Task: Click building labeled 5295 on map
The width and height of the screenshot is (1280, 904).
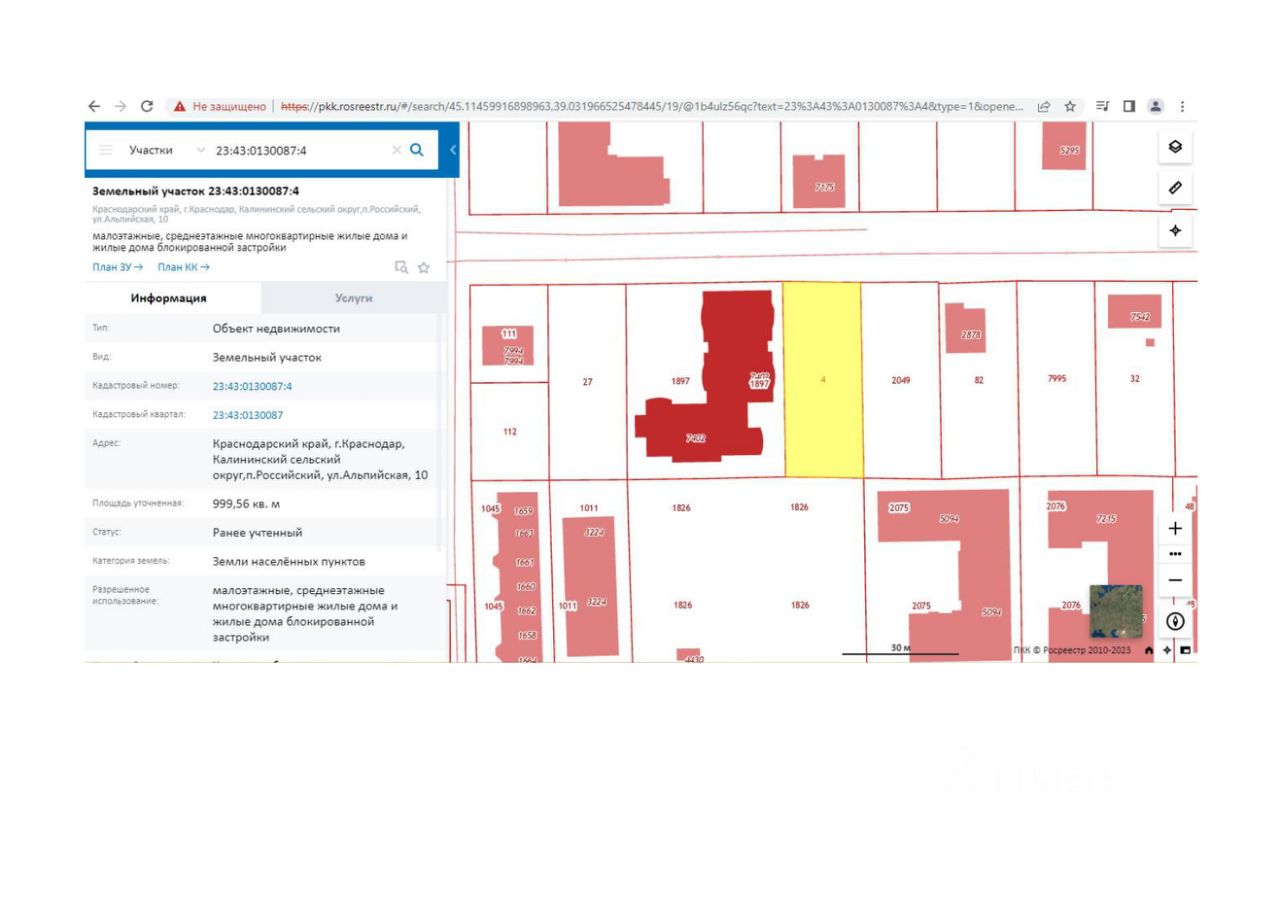Action: click(1064, 147)
